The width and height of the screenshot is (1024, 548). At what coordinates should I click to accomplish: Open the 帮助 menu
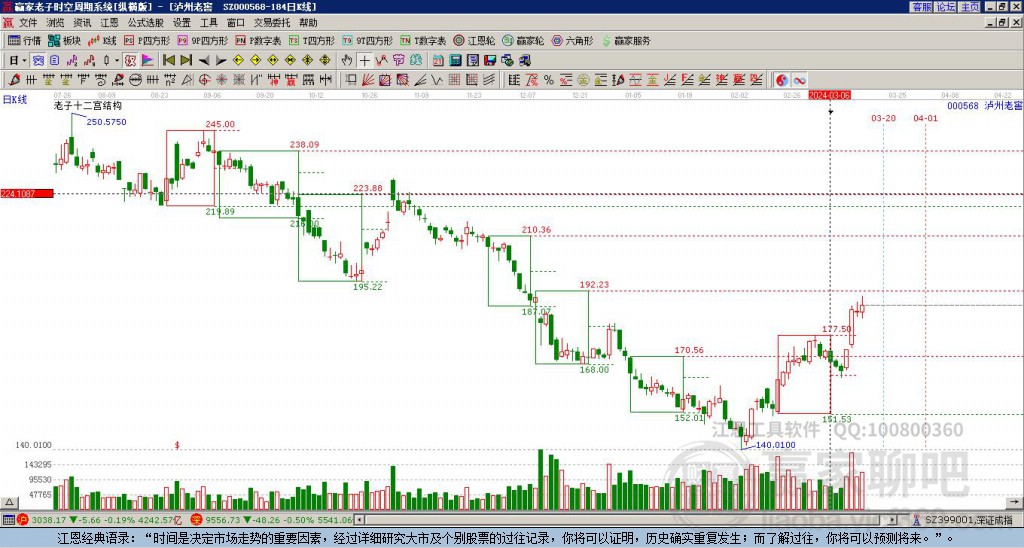[308, 23]
